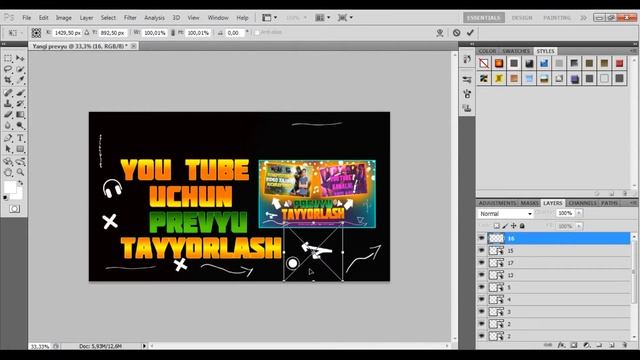Select the Eyedropper tool
640x360 pixels.
click(20, 80)
